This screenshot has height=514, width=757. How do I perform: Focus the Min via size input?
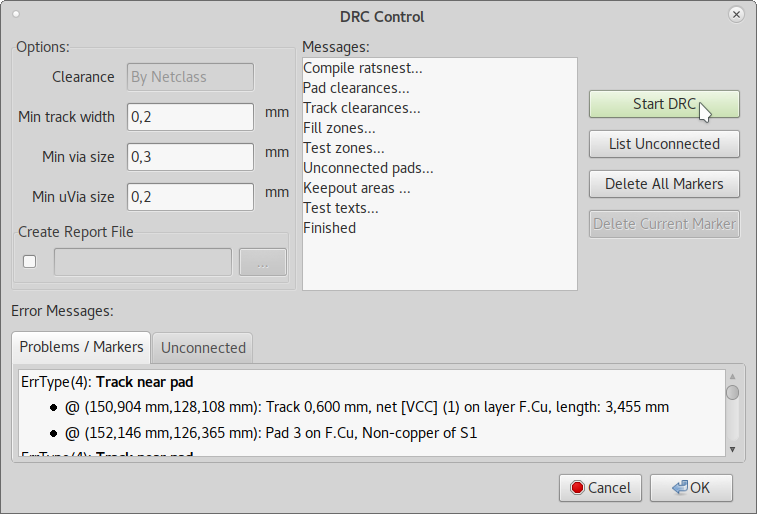pos(190,157)
